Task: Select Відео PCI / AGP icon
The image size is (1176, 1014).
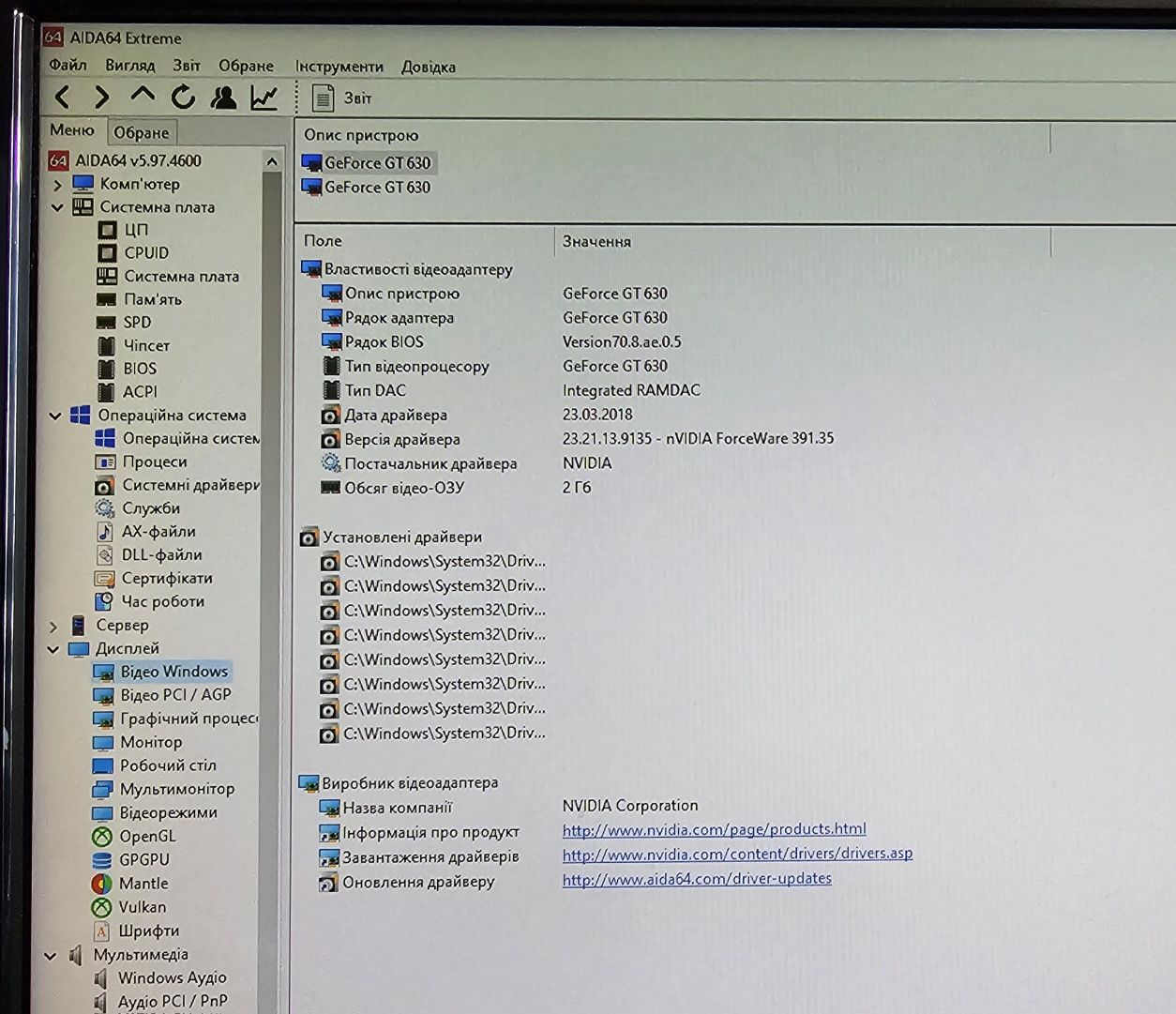Action: [103, 696]
